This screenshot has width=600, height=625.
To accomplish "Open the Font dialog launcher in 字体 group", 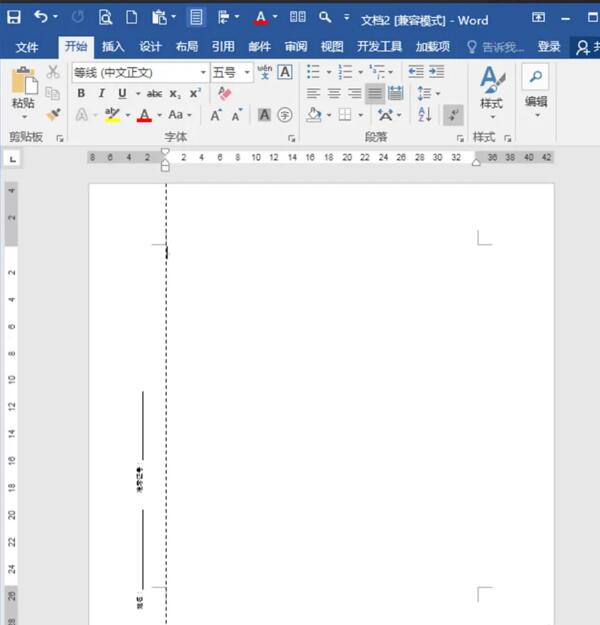I will (x=291, y=138).
